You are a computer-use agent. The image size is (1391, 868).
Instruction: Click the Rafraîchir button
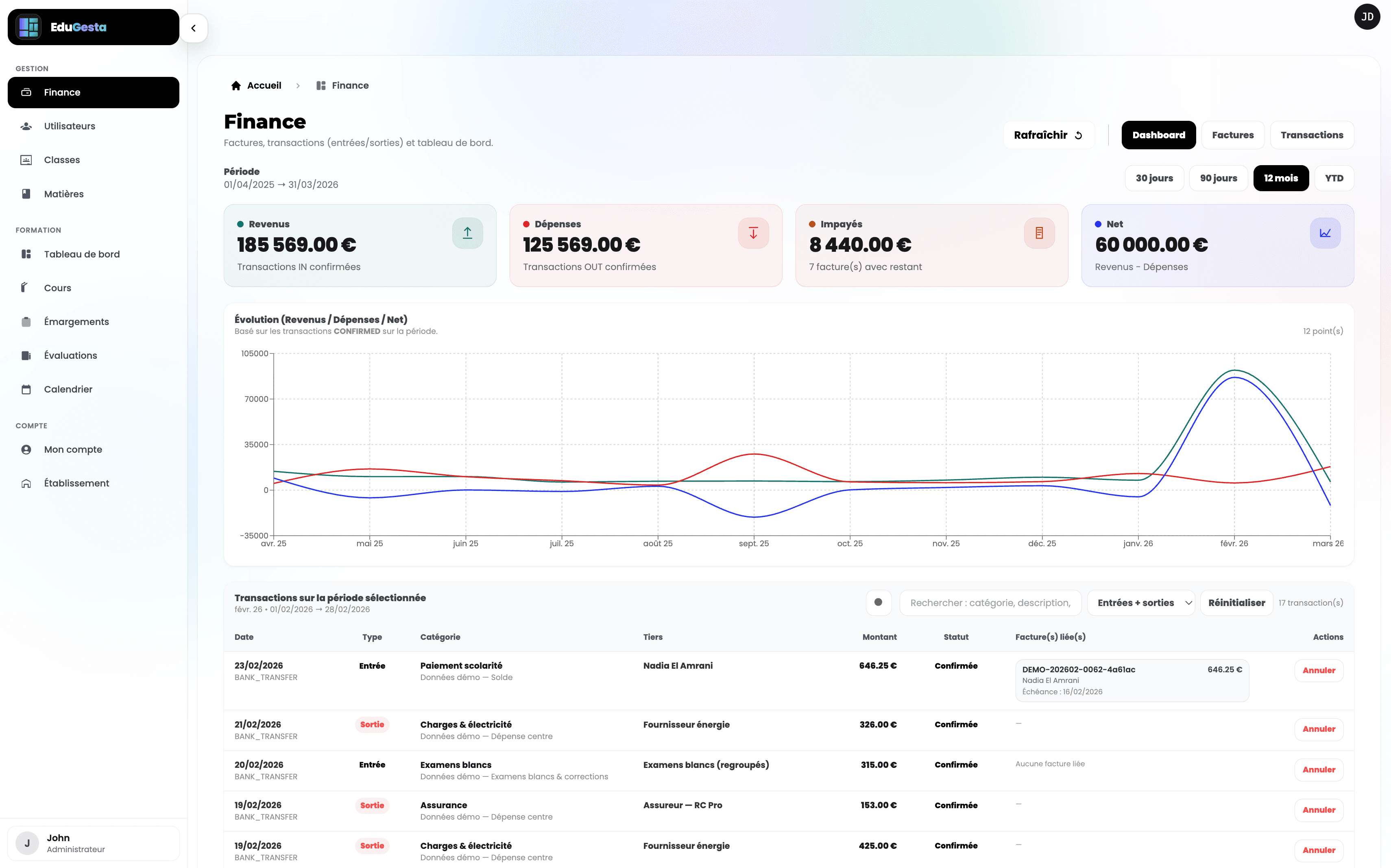(x=1048, y=135)
